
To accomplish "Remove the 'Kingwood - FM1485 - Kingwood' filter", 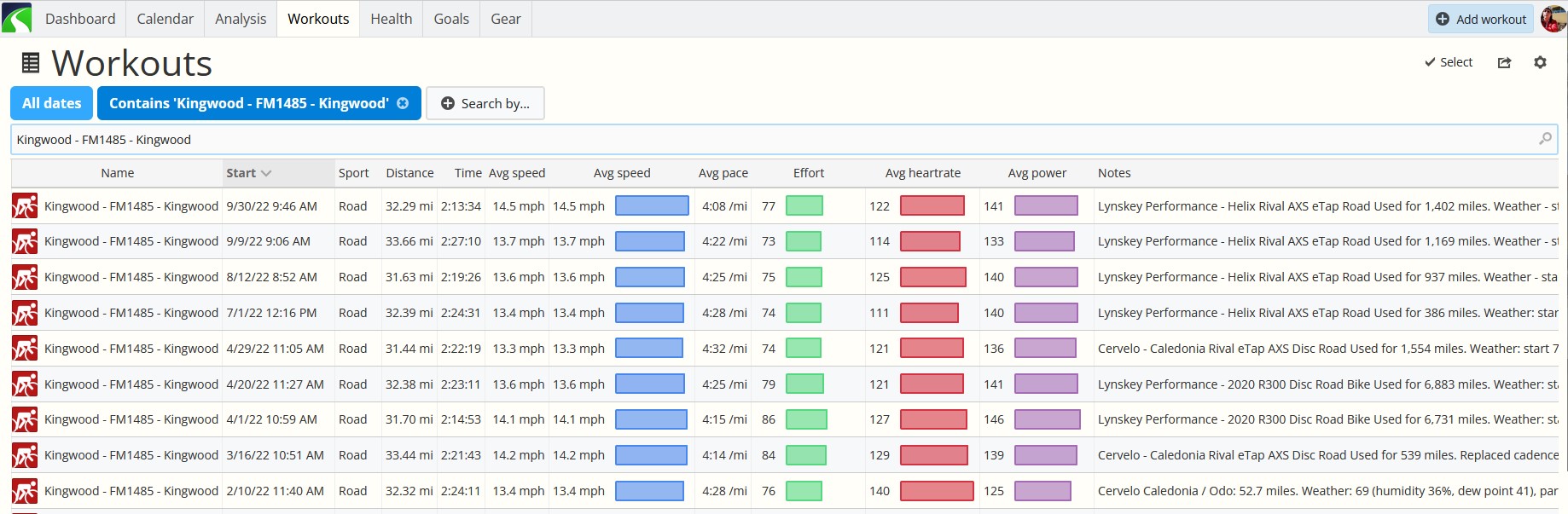I will 403,103.
